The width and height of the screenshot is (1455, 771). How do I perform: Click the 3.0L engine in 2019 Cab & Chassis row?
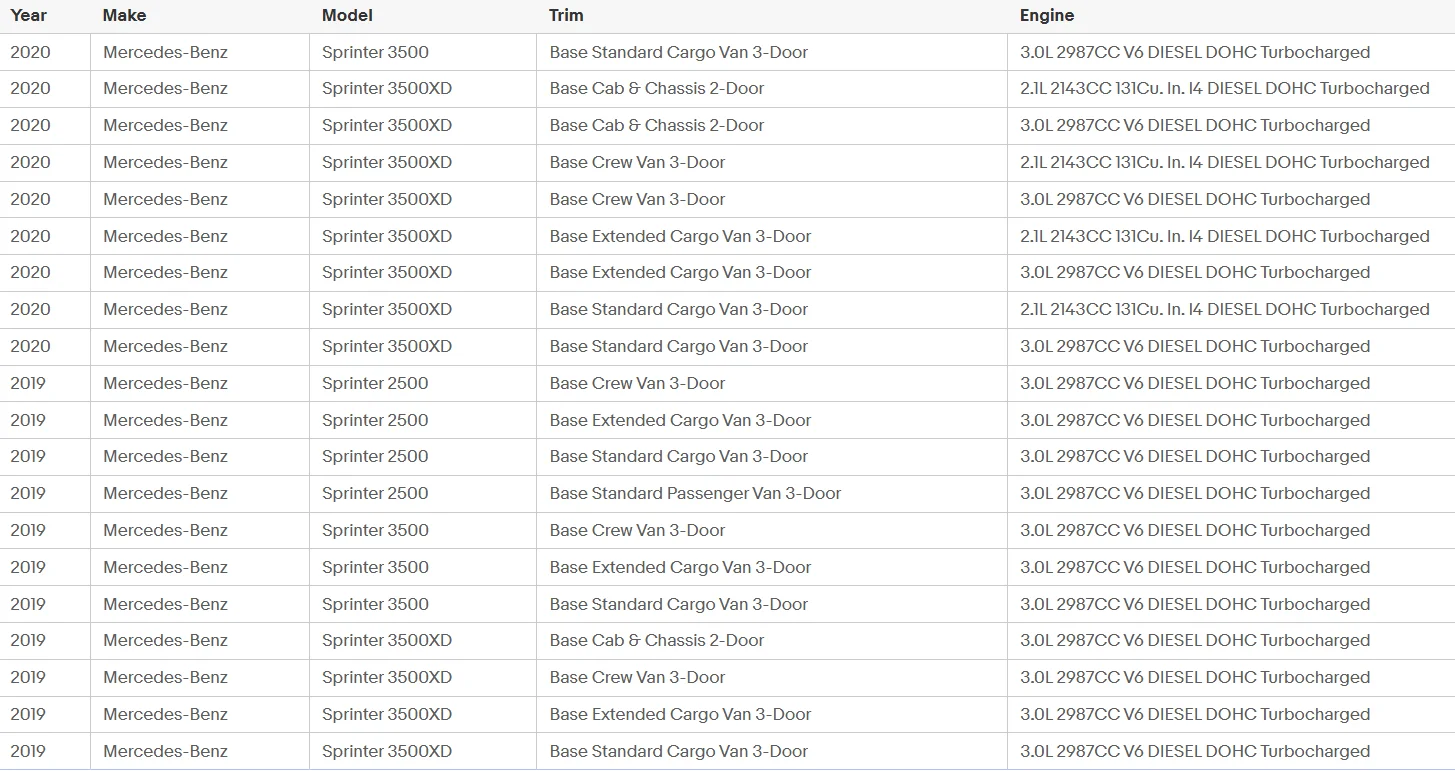click(x=1195, y=640)
